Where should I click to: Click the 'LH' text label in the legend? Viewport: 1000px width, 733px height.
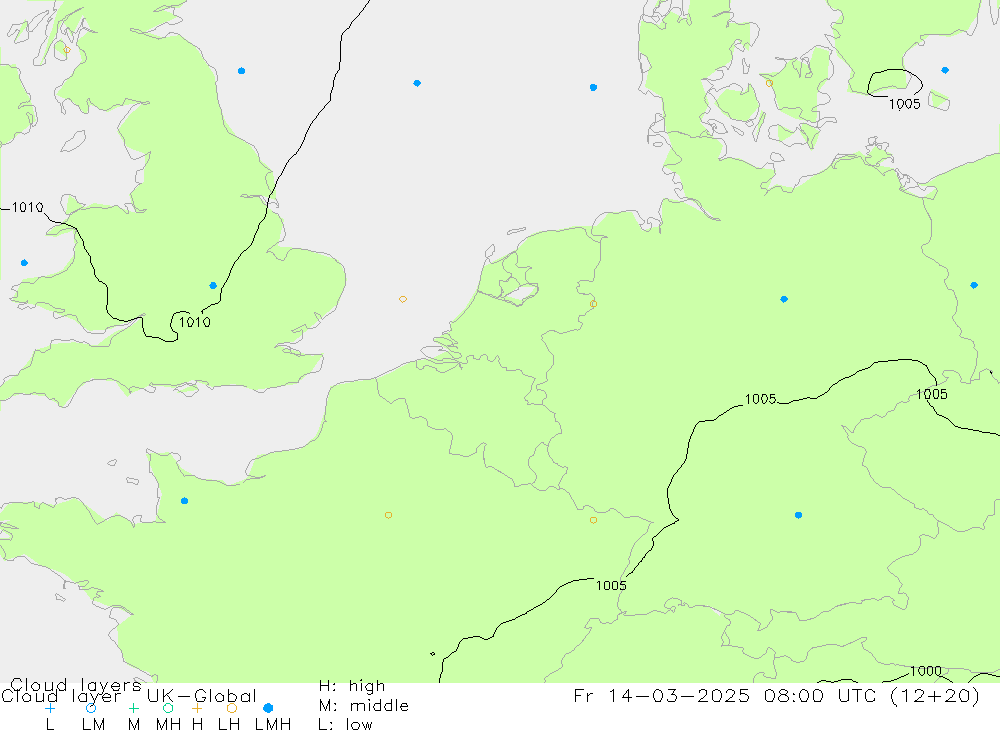pyautogui.click(x=229, y=725)
